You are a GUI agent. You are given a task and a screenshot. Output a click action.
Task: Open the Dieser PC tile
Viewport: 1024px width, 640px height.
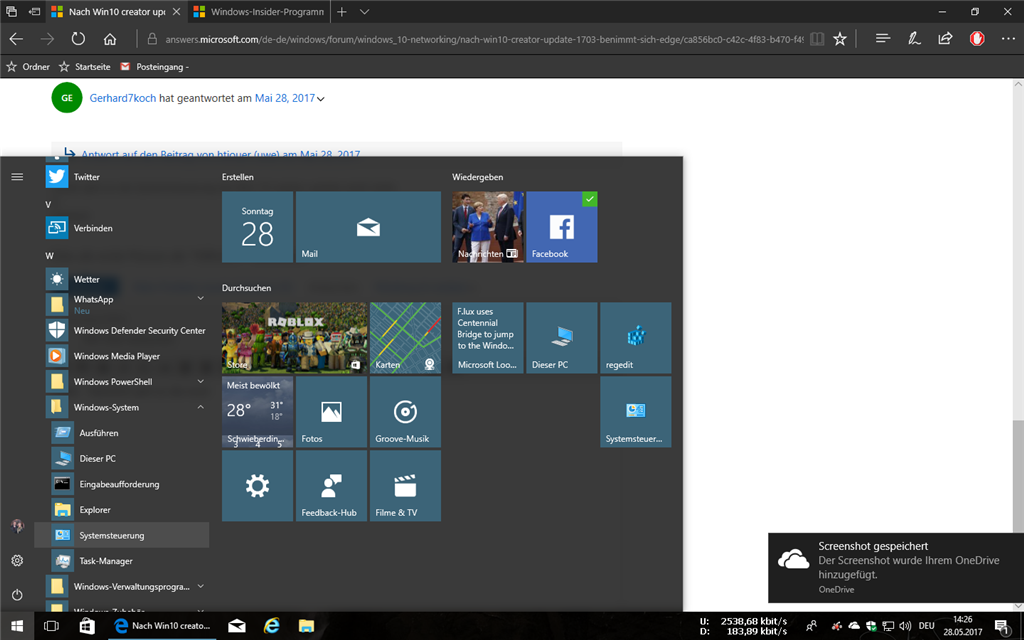click(562, 338)
